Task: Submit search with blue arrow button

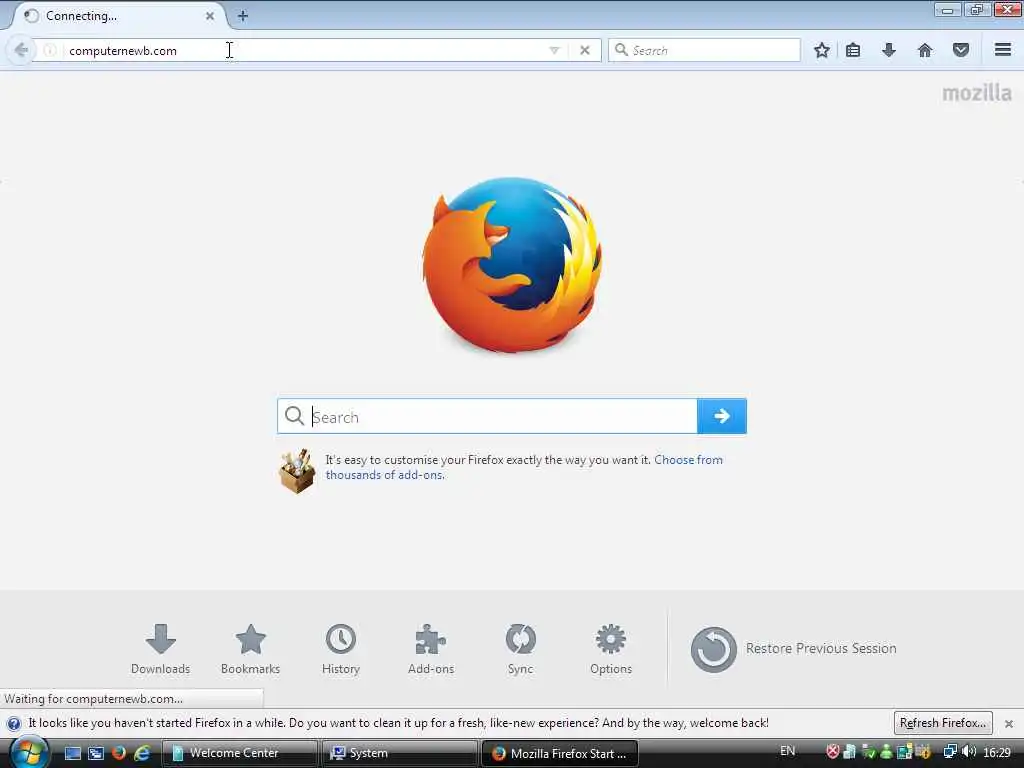Action: point(722,416)
